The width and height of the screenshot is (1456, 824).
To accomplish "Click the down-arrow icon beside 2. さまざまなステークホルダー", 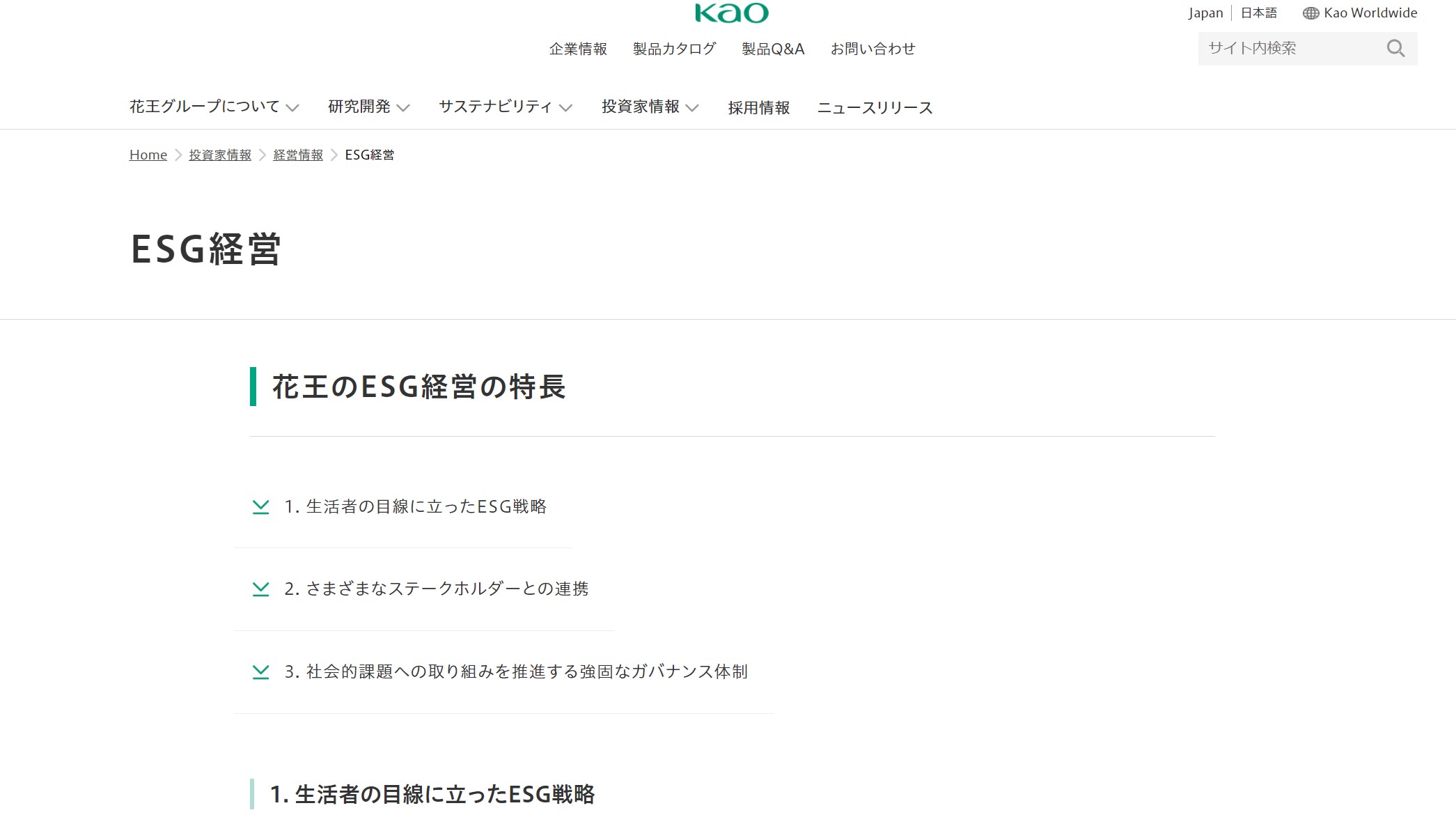I will click(x=260, y=589).
